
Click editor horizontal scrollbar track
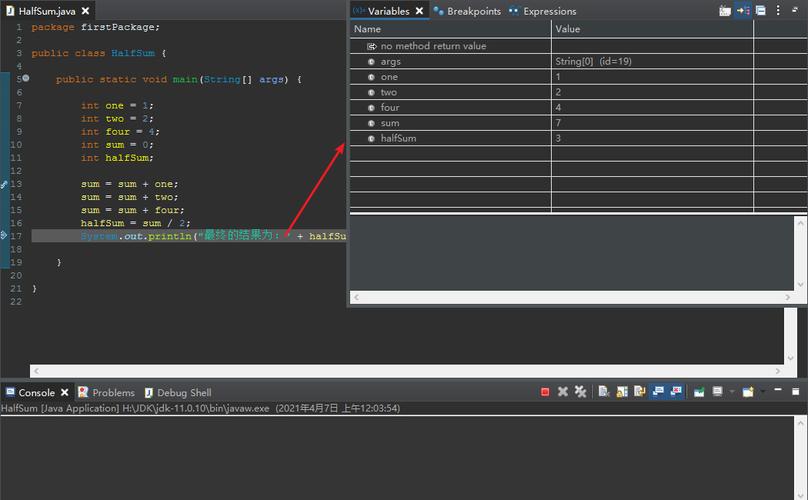407,371
